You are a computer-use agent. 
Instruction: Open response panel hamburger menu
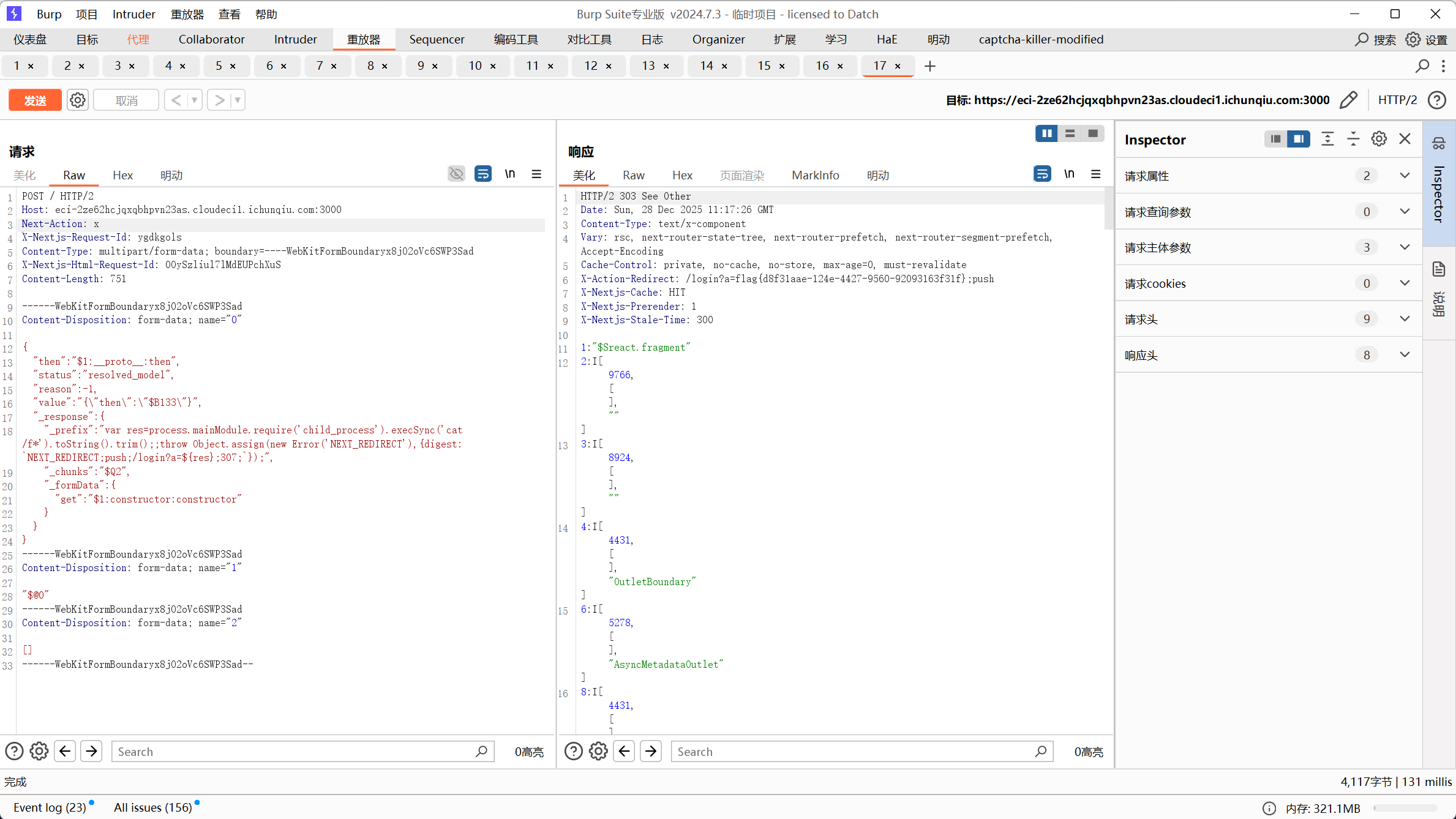point(1096,174)
